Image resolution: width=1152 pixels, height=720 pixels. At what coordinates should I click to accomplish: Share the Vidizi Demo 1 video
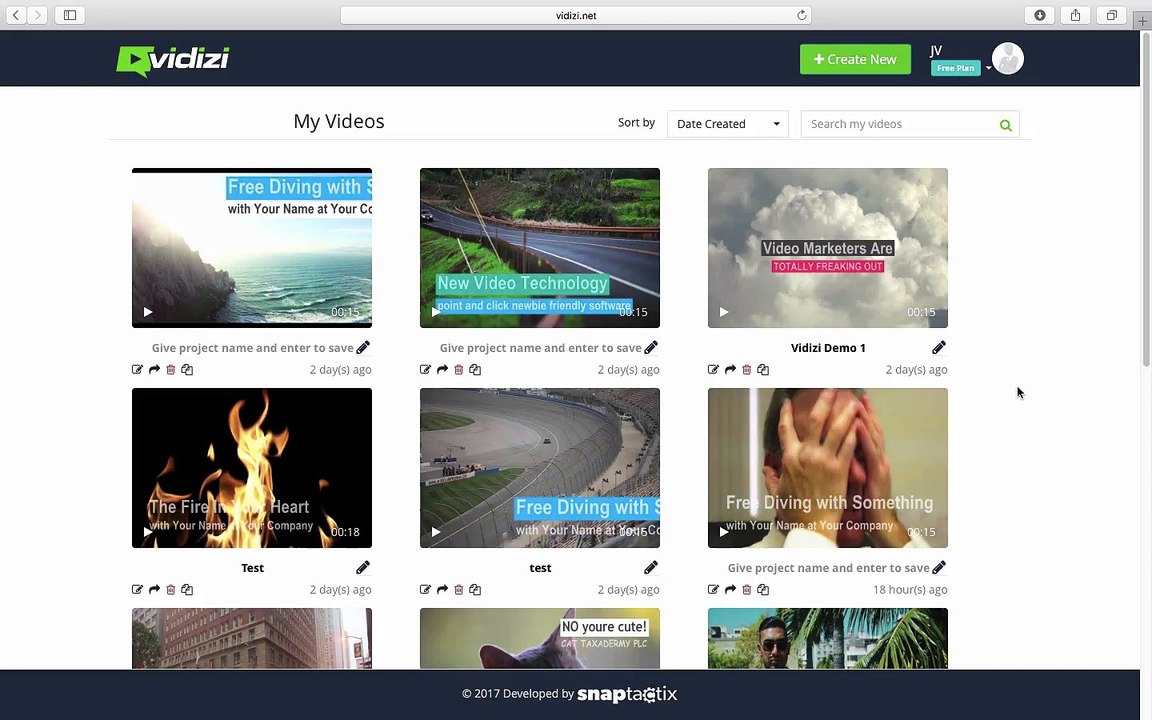tap(730, 370)
